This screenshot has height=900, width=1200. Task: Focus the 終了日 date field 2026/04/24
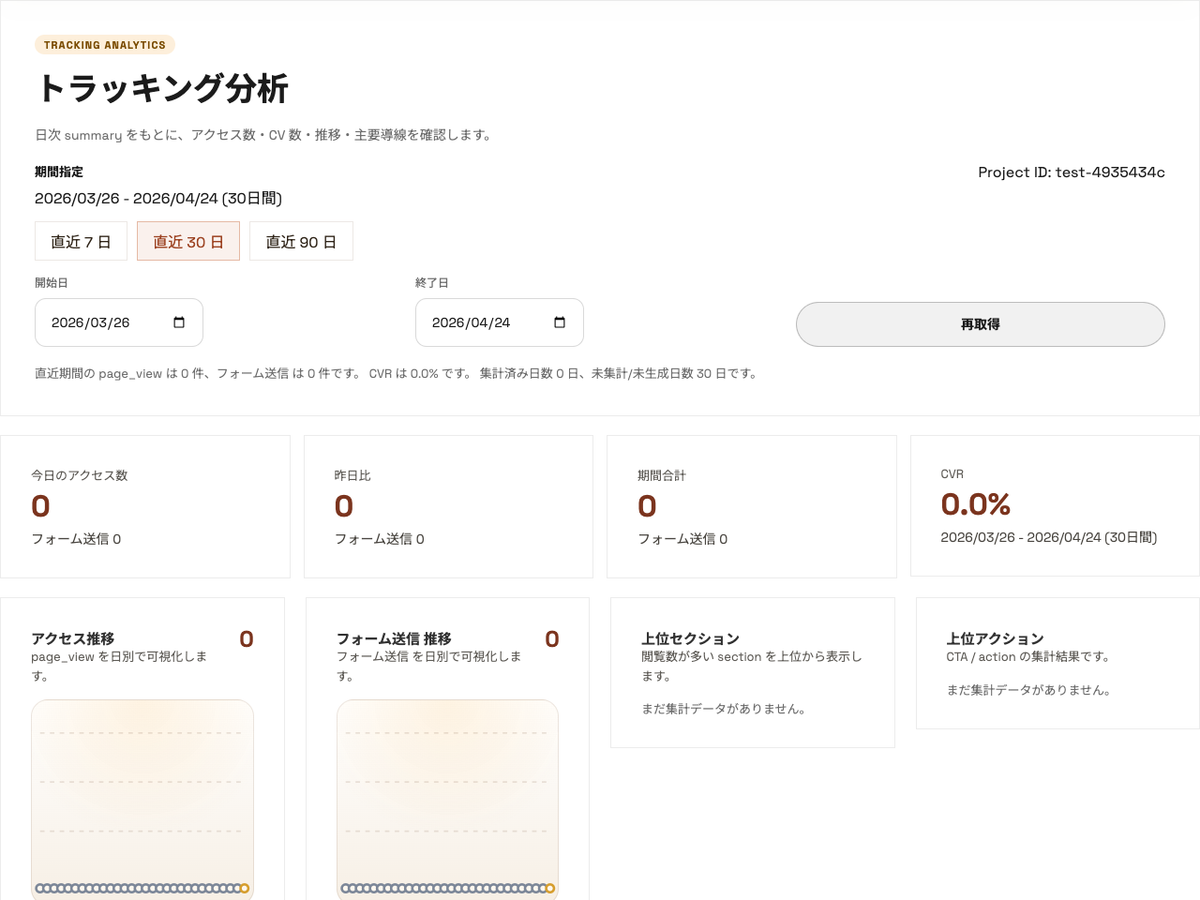coord(499,323)
